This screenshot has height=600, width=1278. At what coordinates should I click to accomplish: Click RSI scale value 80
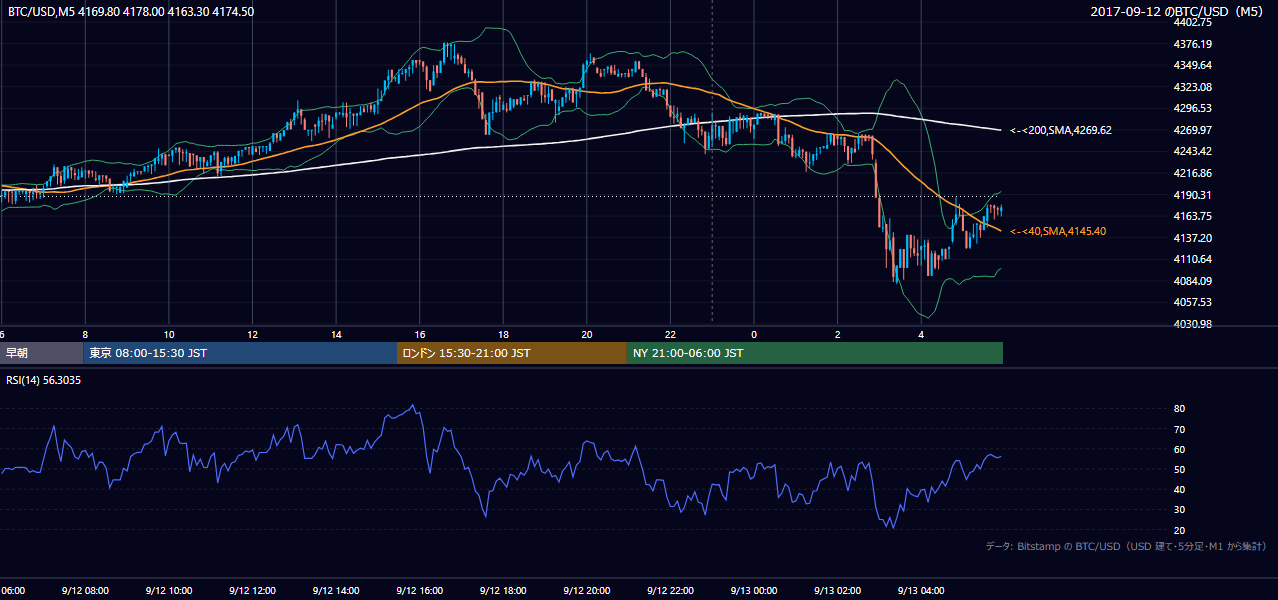tap(1179, 409)
